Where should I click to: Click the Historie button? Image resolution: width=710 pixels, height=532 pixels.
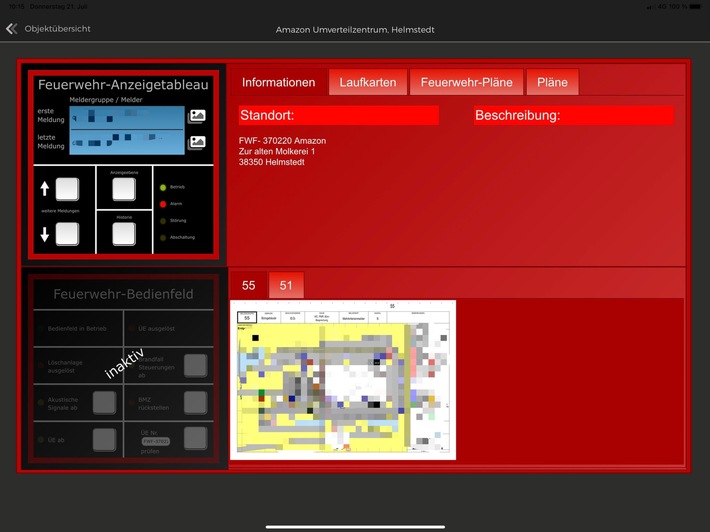coord(124,234)
